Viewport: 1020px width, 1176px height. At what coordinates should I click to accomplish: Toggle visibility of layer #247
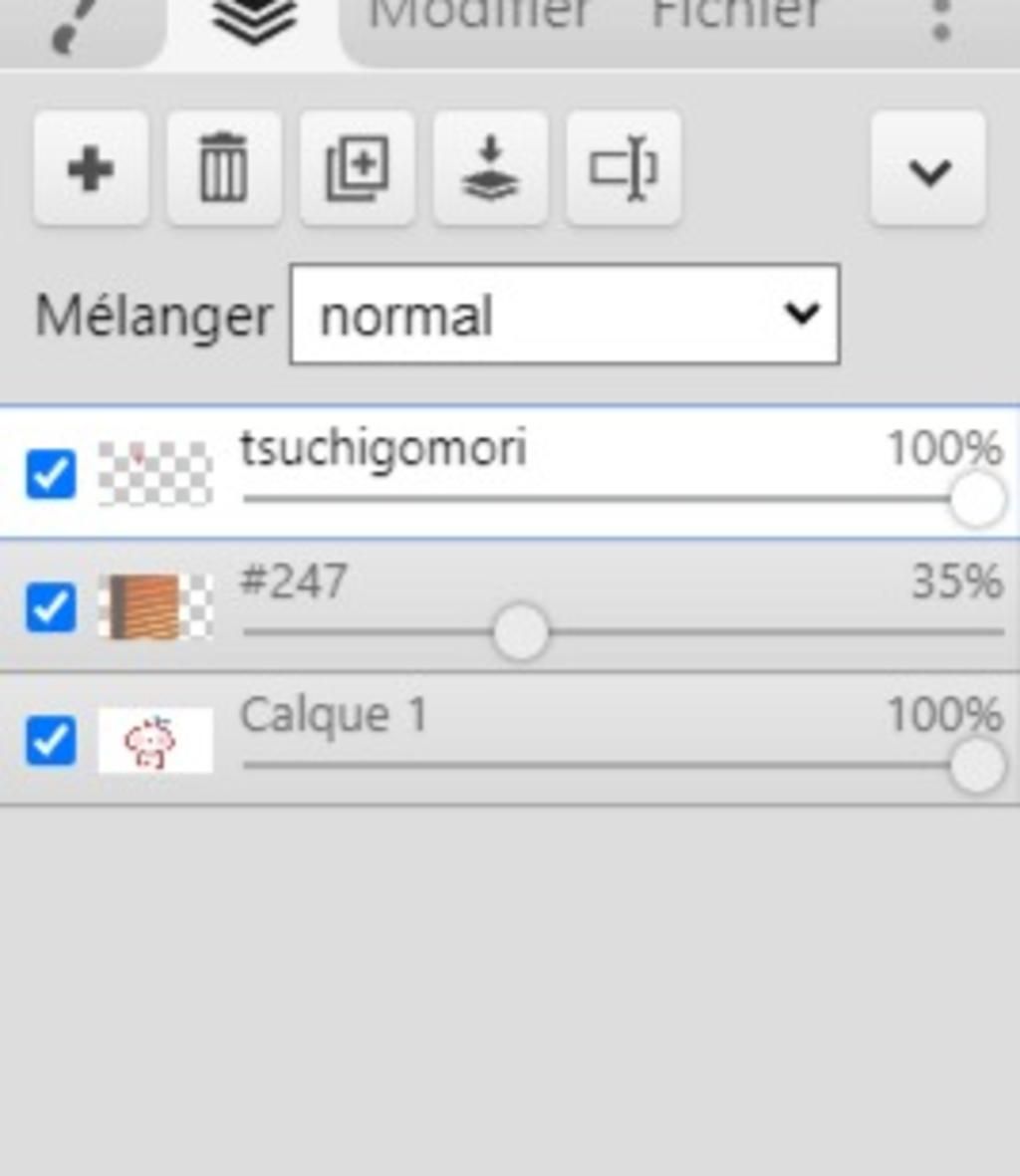tap(50, 607)
